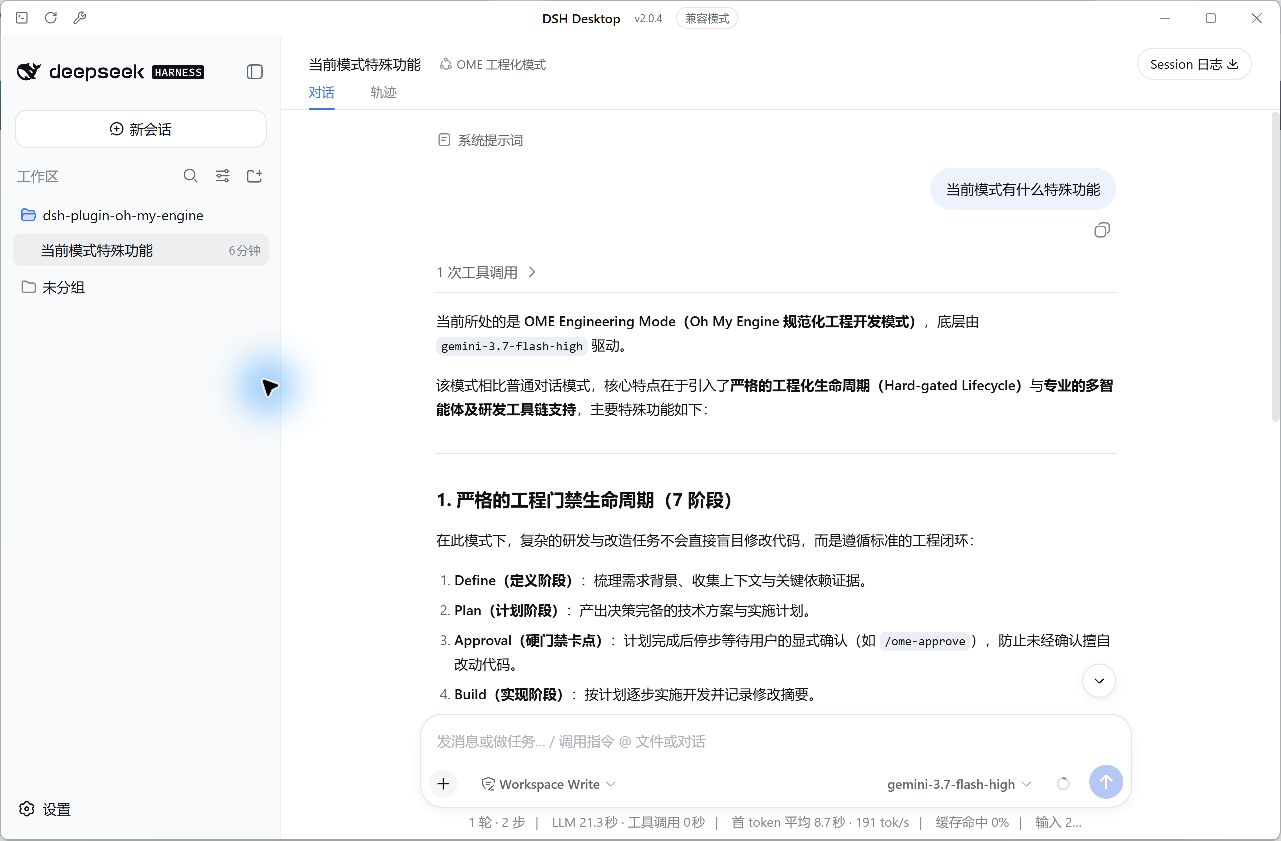Click the 1 轮 · 2 步 status entry
The width and height of the screenshot is (1281, 841).
pos(496,822)
